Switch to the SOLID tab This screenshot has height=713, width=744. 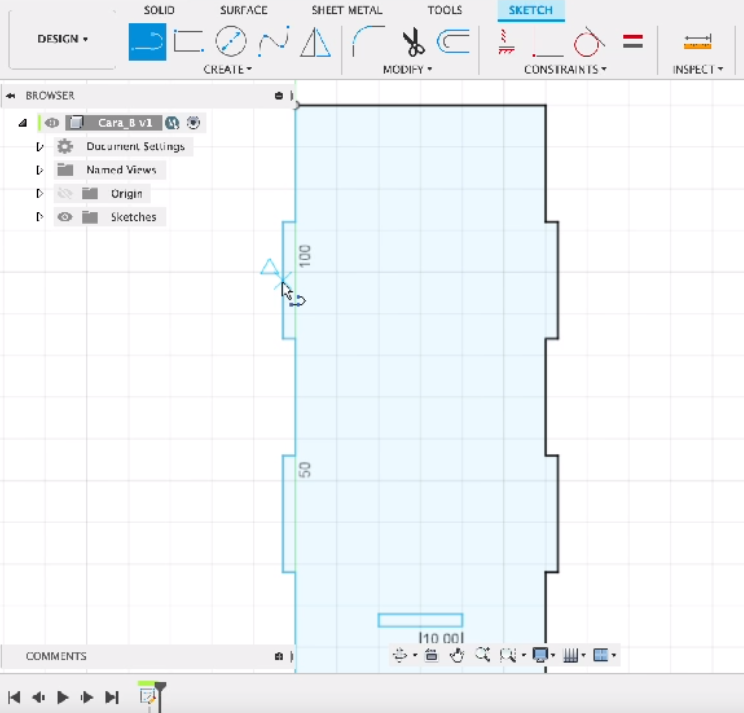click(159, 10)
